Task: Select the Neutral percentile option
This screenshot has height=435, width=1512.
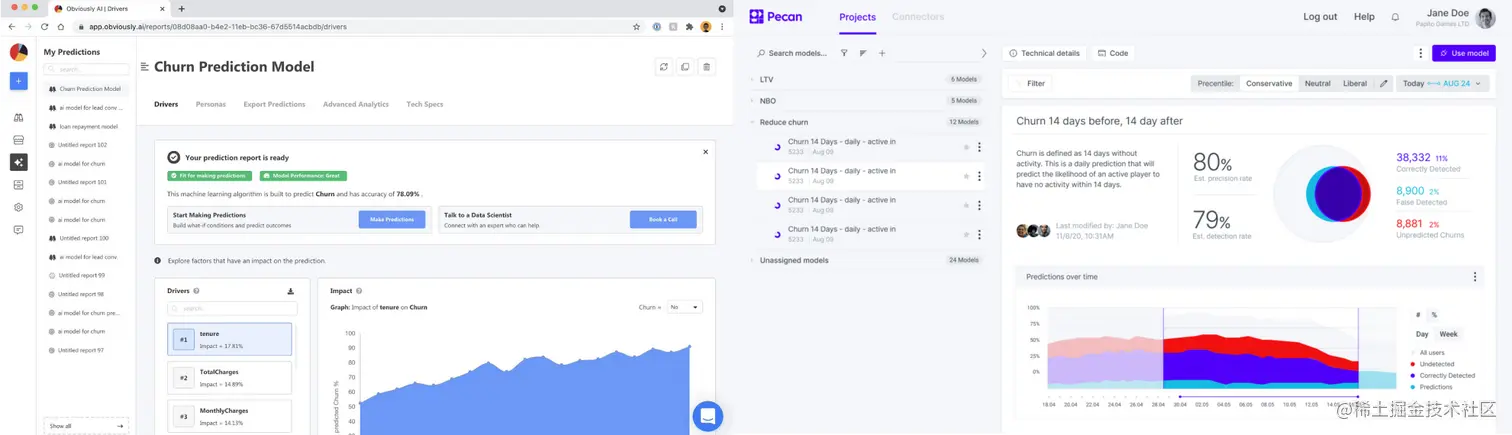Action: pyautogui.click(x=1317, y=84)
